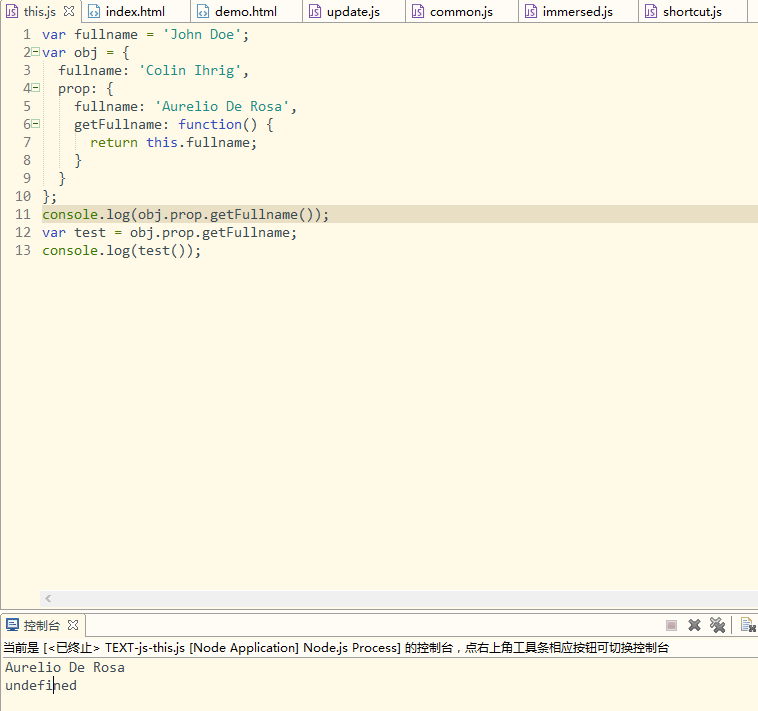Viewport: 758px width, 711px height.
Task: Collapse the getFullname function fold on line 6
Action: point(35,124)
